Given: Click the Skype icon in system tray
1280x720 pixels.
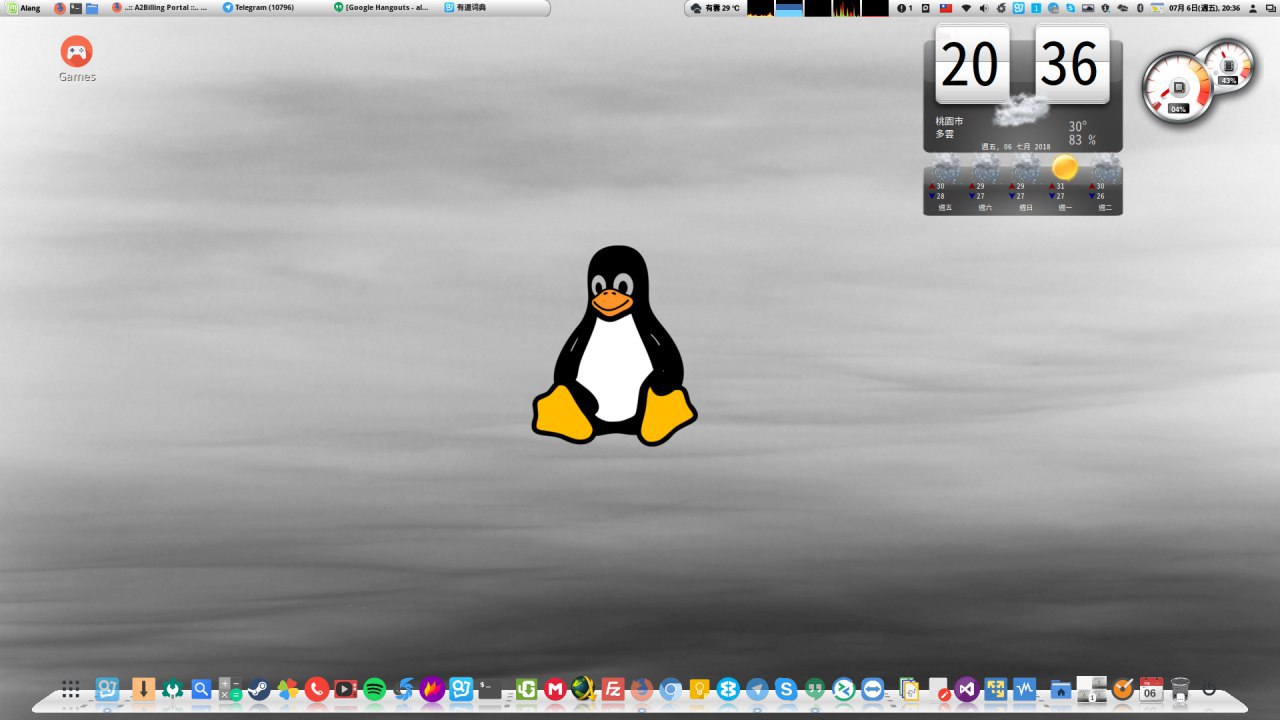Looking at the screenshot, I should [x=1071, y=8].
